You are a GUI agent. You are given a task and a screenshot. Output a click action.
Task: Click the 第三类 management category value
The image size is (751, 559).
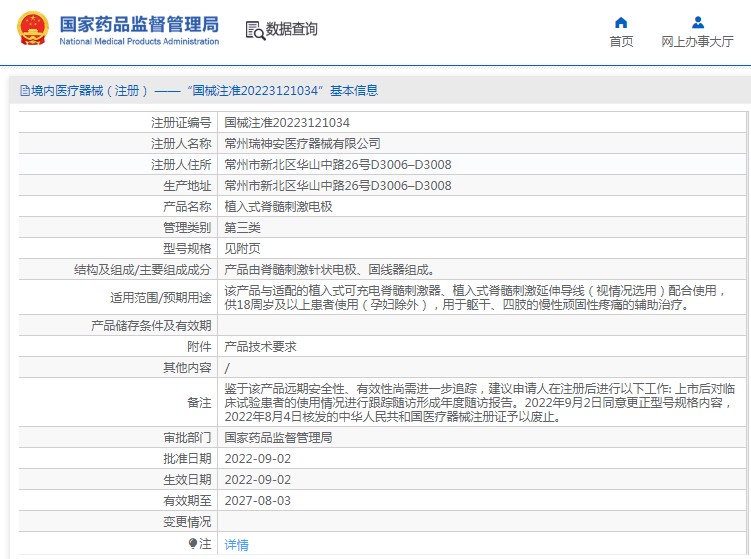(x=243, y=227)
